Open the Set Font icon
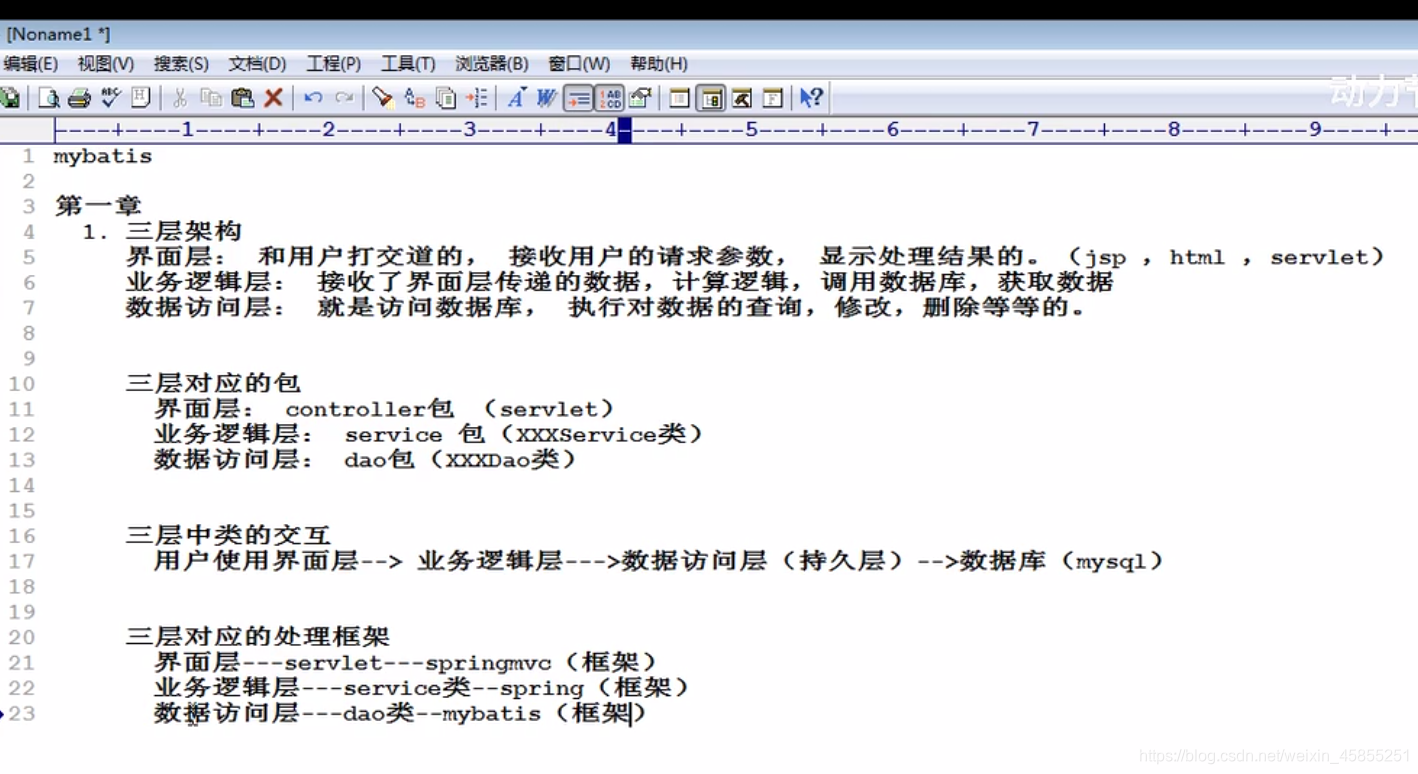 [x=516, y=98]
